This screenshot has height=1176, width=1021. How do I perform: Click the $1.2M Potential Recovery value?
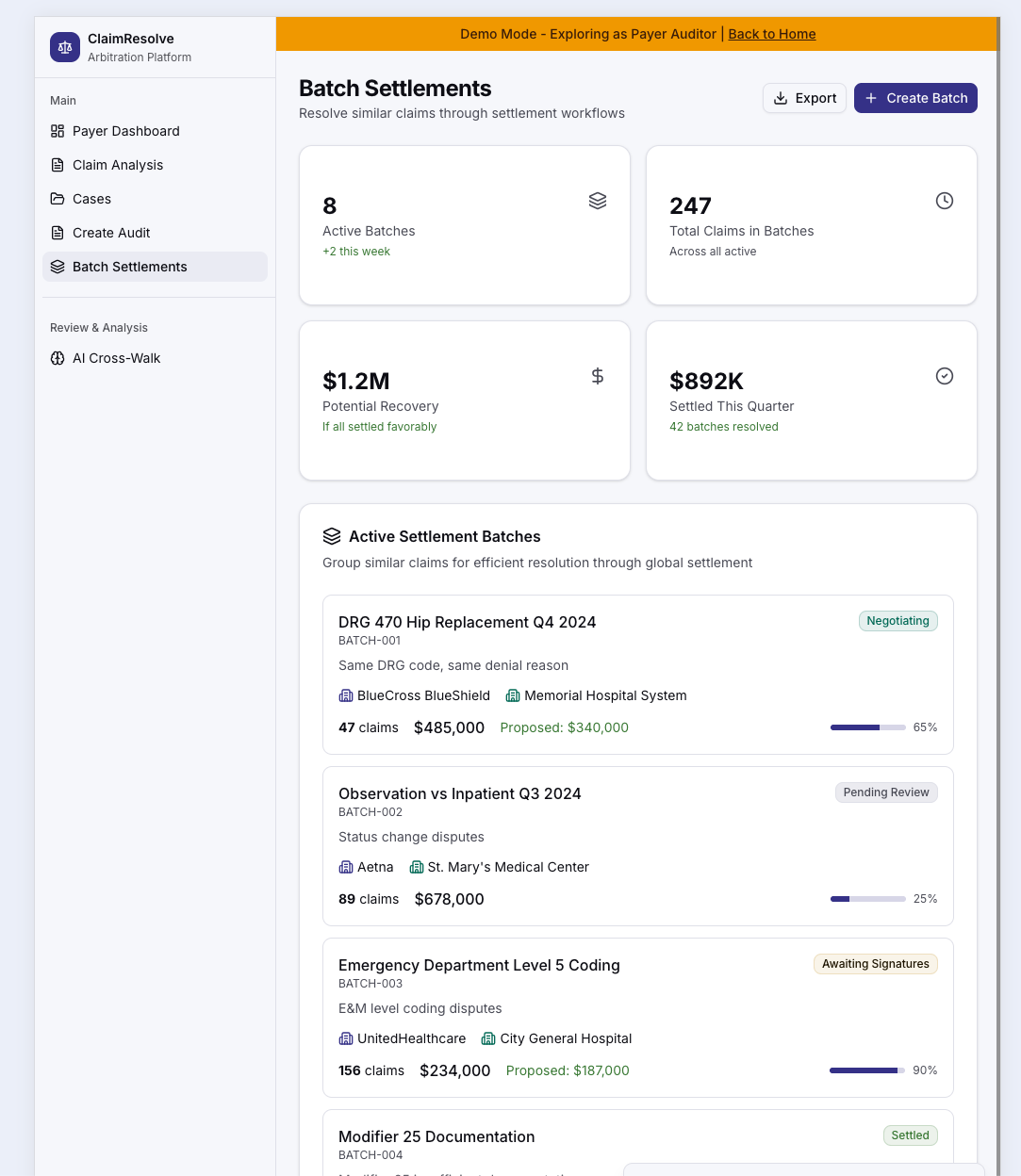[x=356, y=381]
